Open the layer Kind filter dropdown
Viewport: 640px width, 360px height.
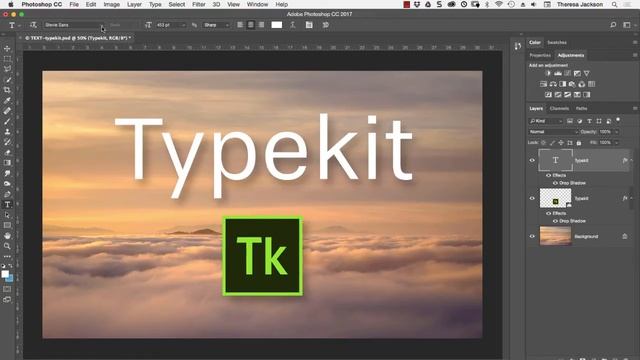point(546,121)
